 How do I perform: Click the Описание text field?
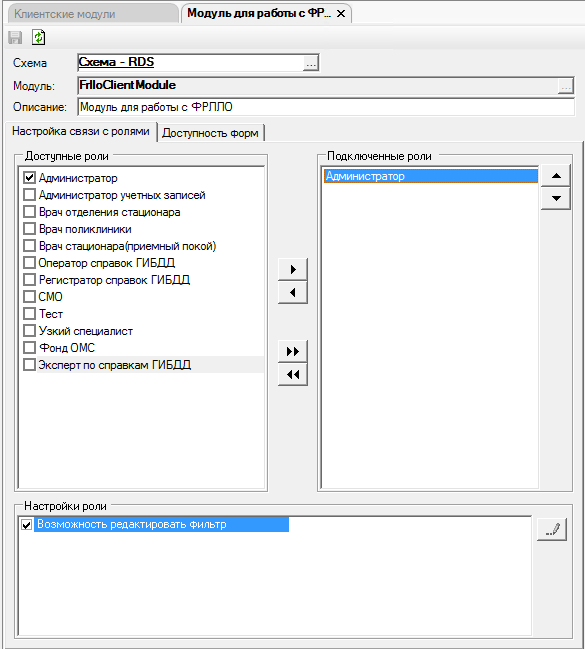[x=326, y=107]
